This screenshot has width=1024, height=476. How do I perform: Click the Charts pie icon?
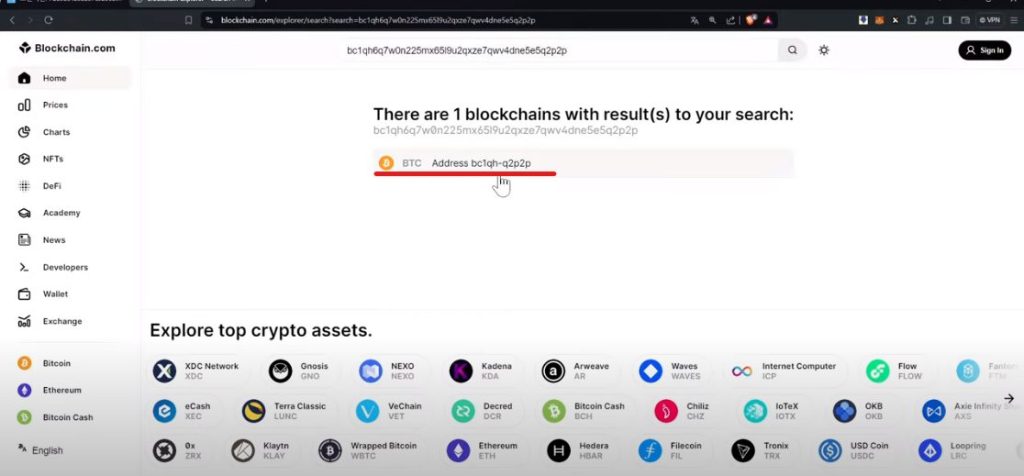[x=25, y=132]
